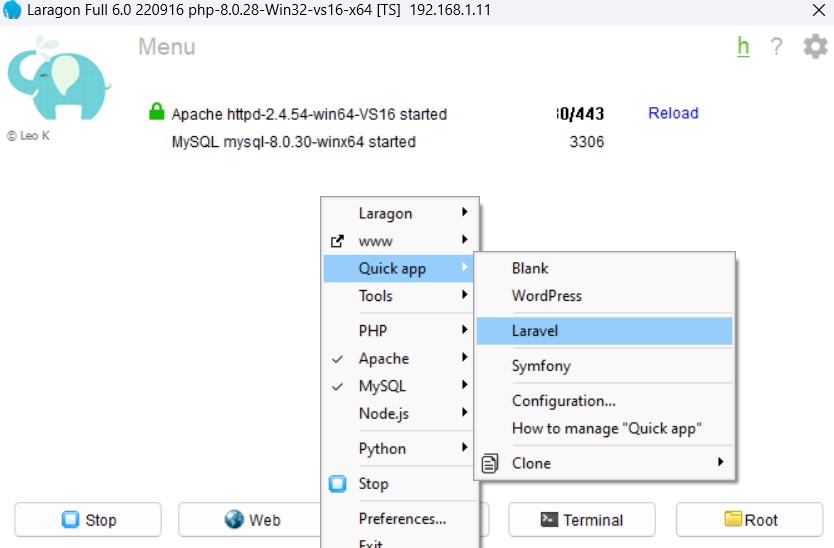
Task: Click the MySQL port 3306 text
Action: [587, 142]
